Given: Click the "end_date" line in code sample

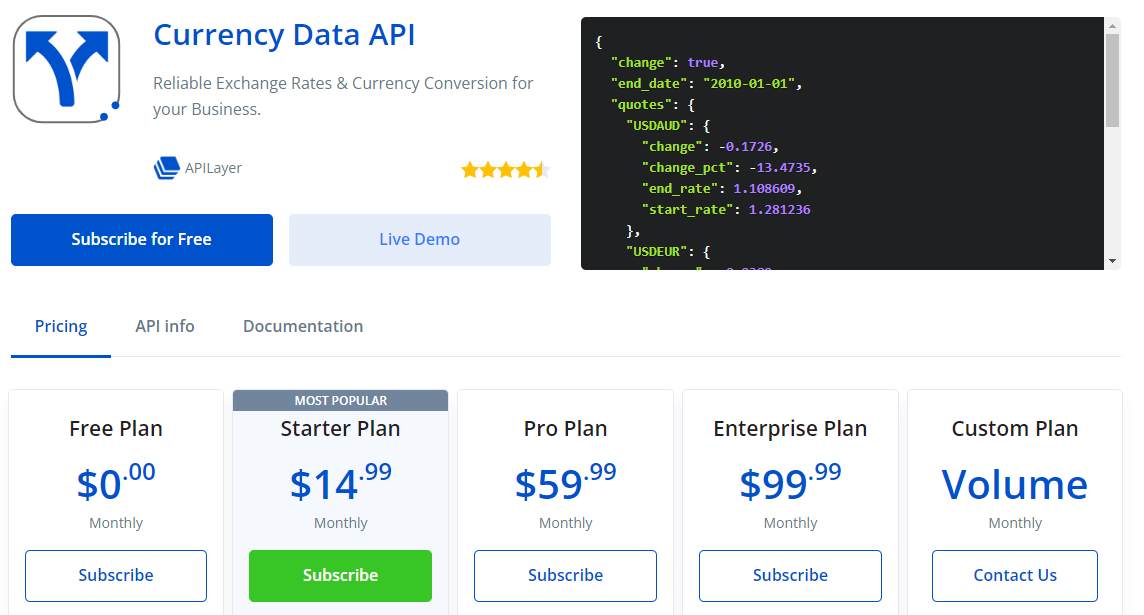Looking at the screenshot, I should point(706,83).
